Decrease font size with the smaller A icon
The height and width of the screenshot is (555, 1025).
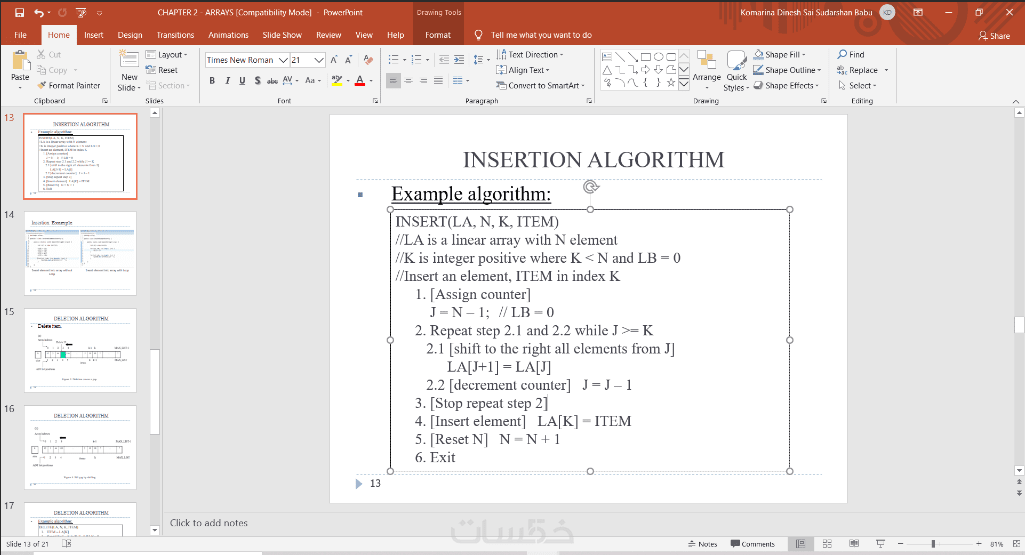coord(349,60)
